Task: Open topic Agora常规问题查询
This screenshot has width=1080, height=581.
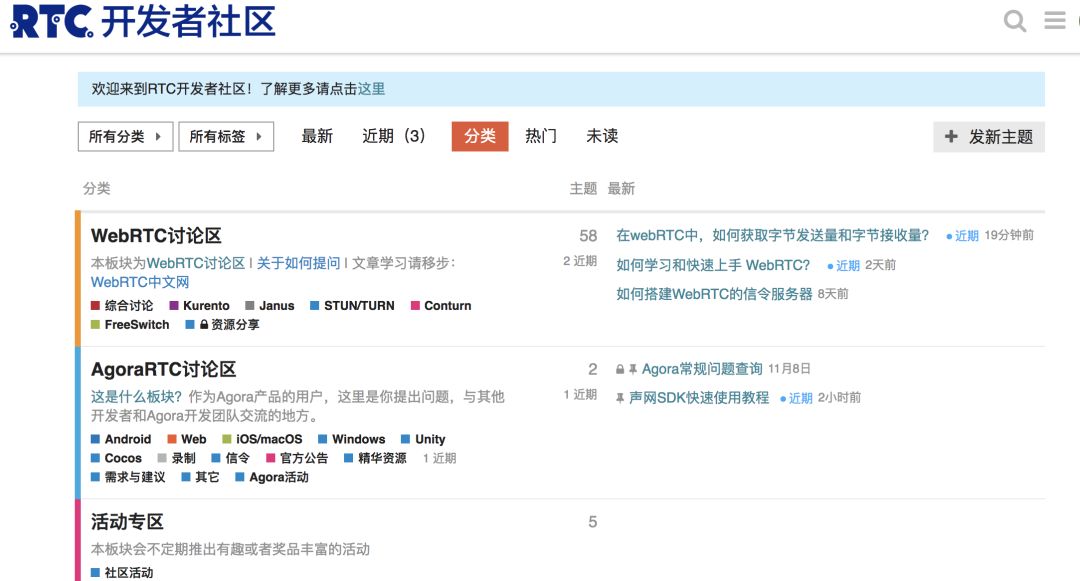Action: tap(702, 369)
